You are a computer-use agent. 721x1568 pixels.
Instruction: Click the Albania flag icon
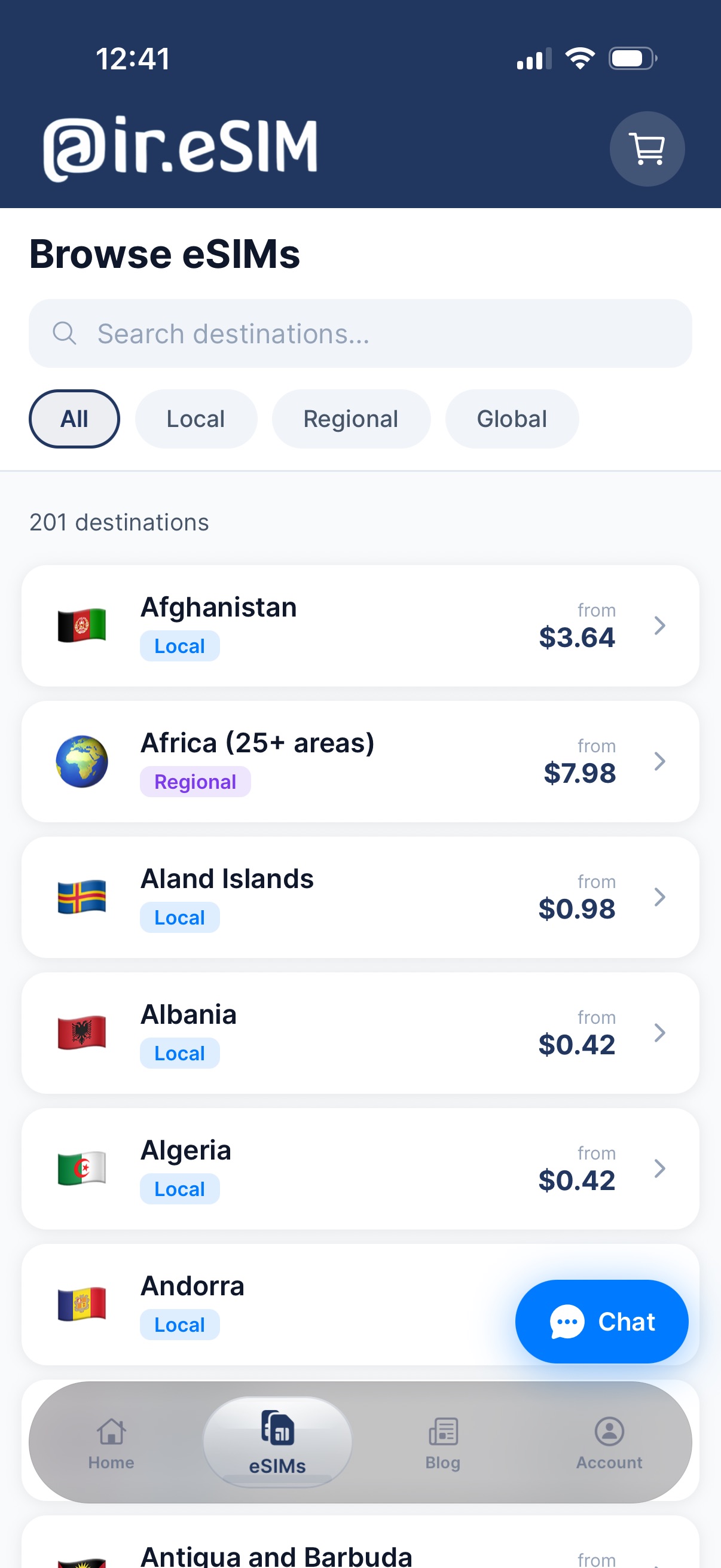81,1032
